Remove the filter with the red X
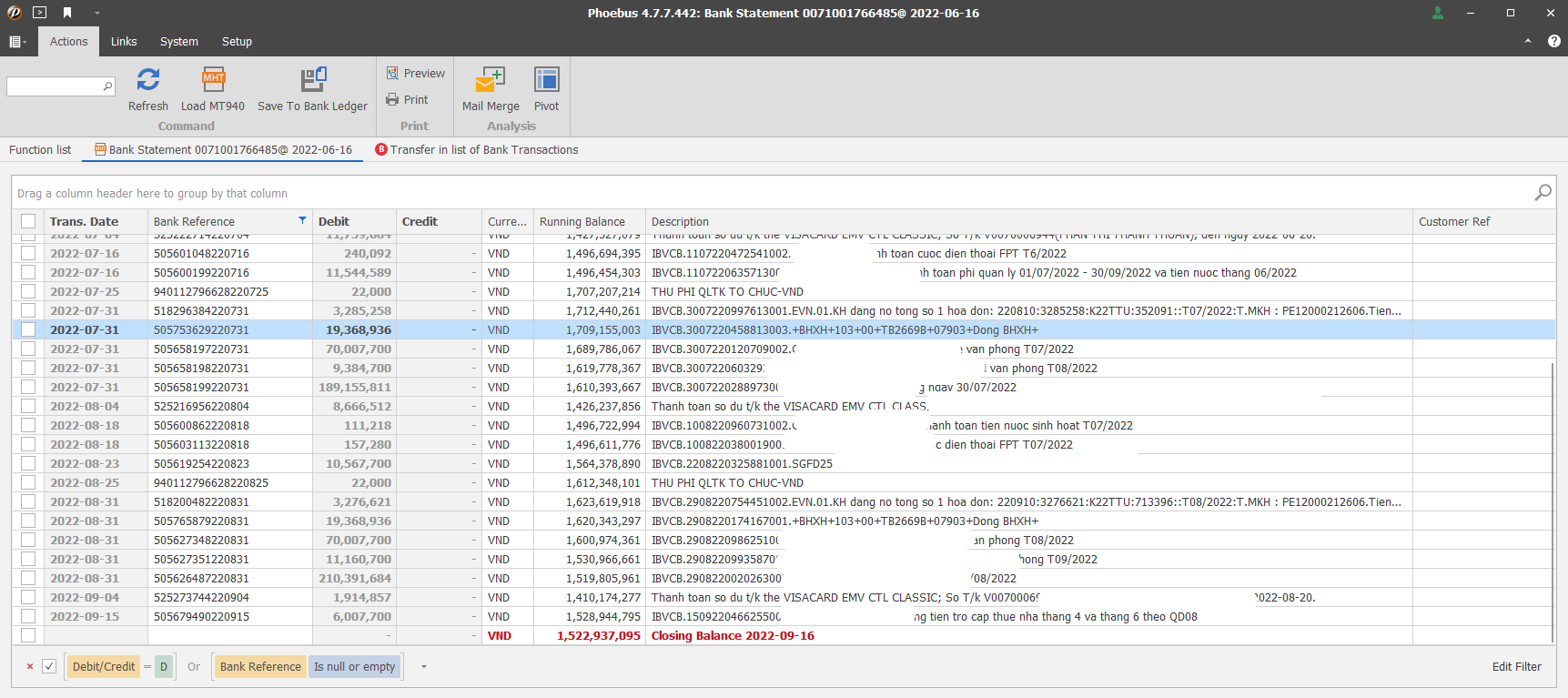1568x698 pixels. tap(30, 666)
